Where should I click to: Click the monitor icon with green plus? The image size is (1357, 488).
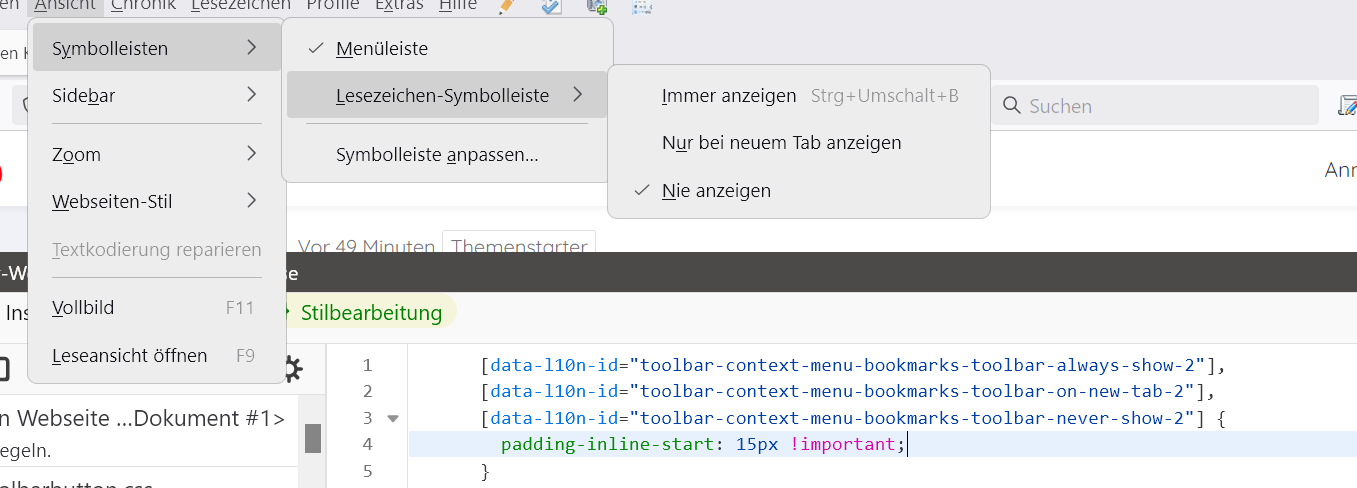pyautogui.click(x=597, y=6)
